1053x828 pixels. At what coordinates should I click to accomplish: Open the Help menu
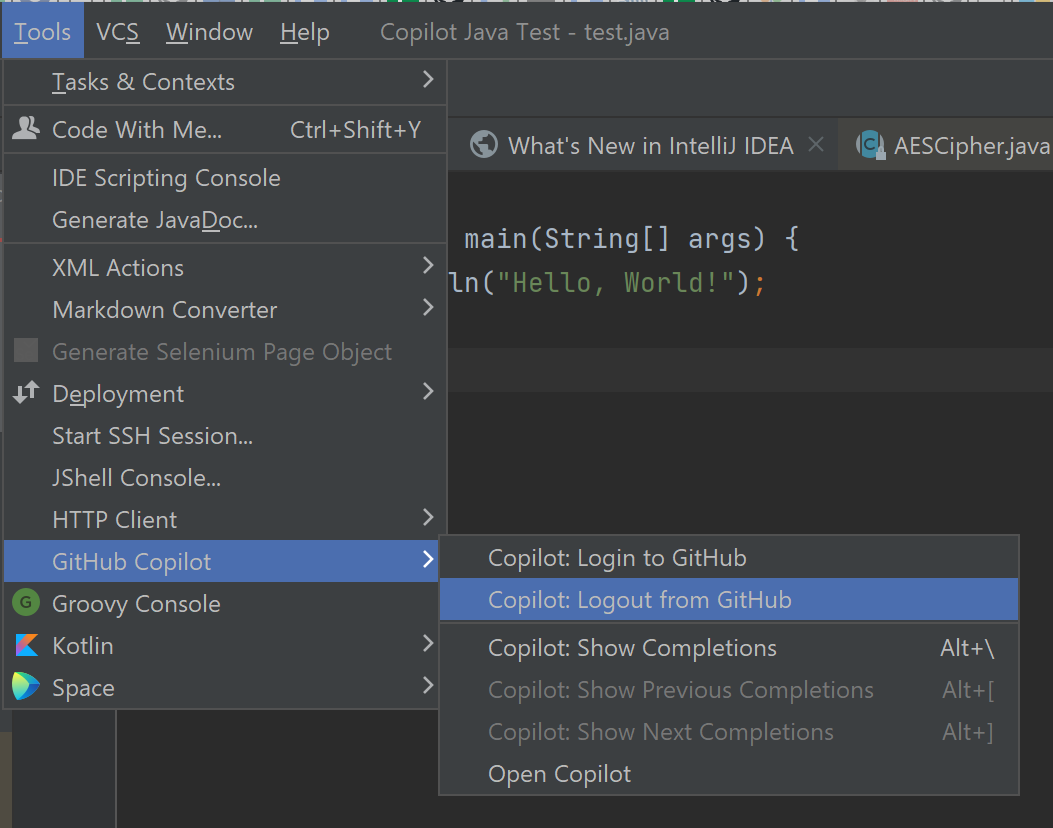pos(304,32)
